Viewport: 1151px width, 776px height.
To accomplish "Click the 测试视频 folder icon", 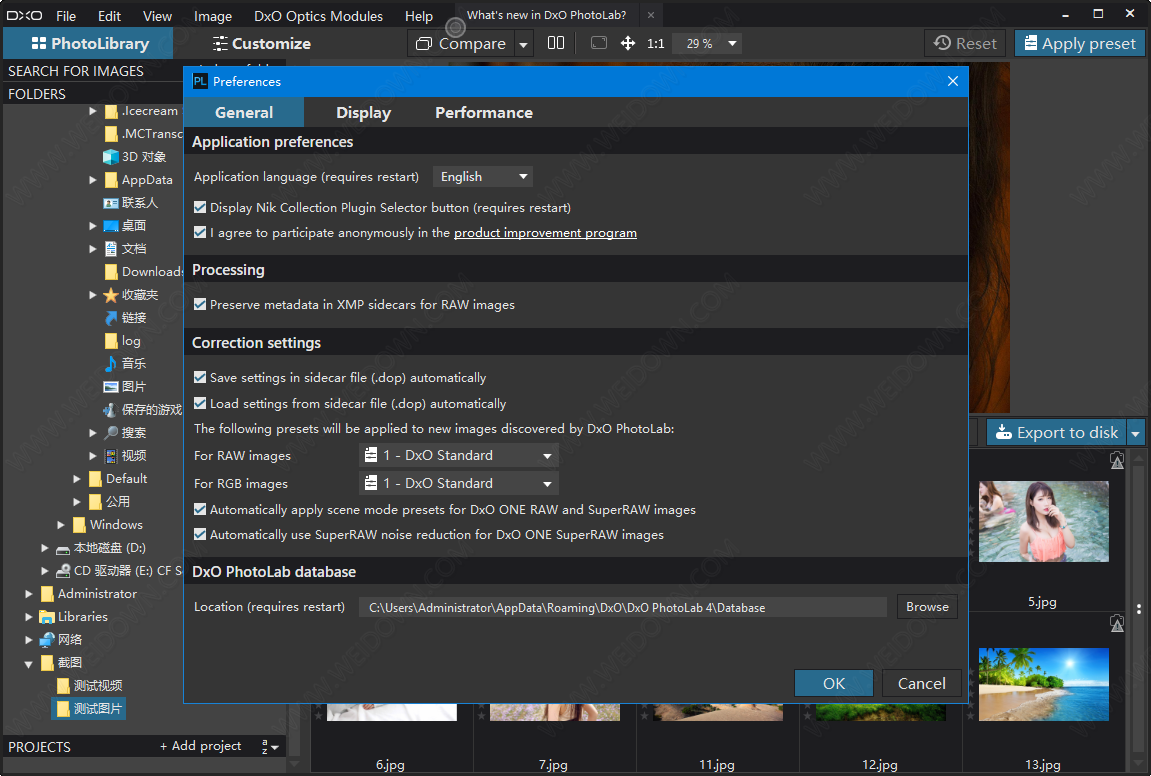I will point(64,686).
